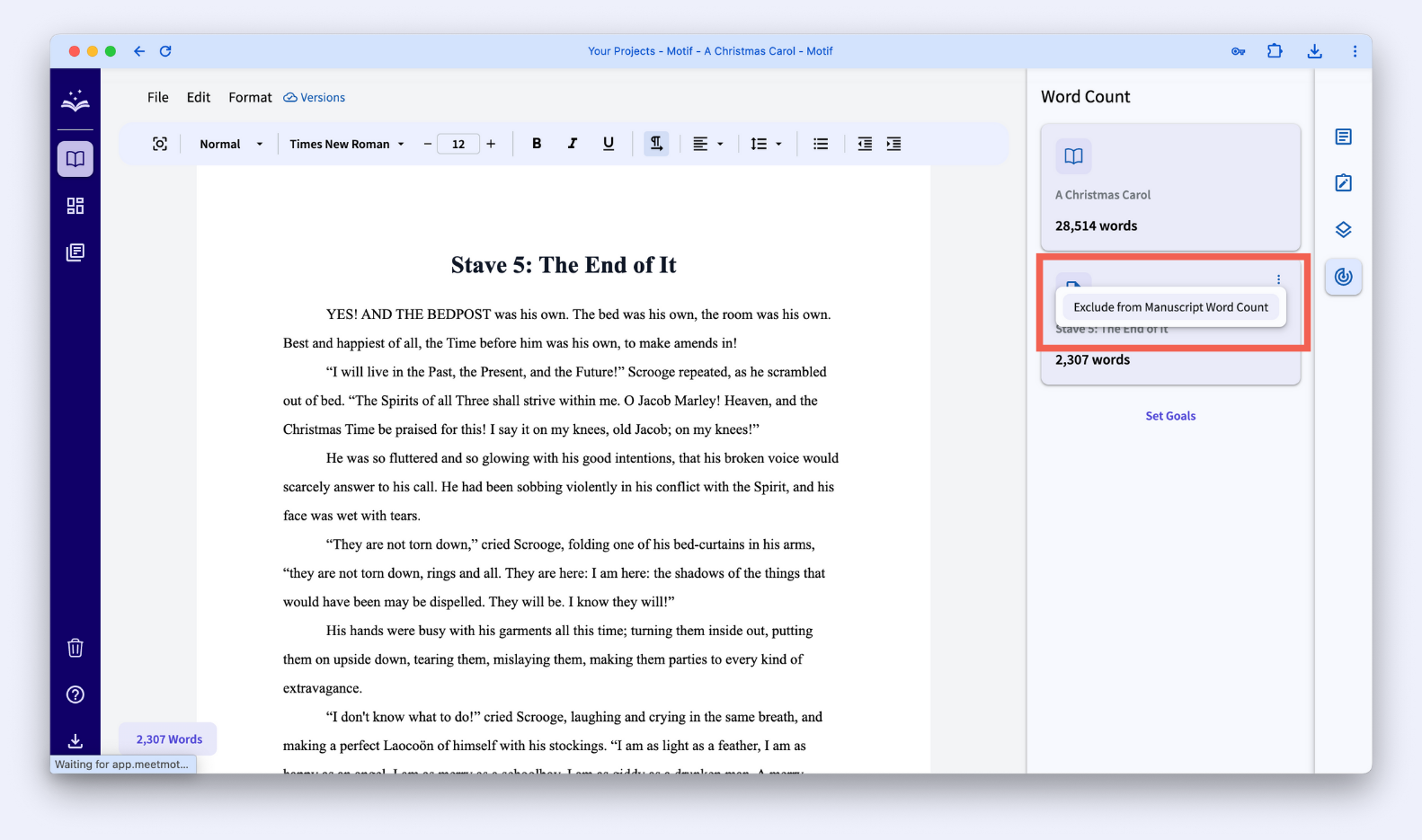The height and width of the screenshot is (840, 1422).
Task: Click the 28,514 words total
Action: [x=1096, y=226]
